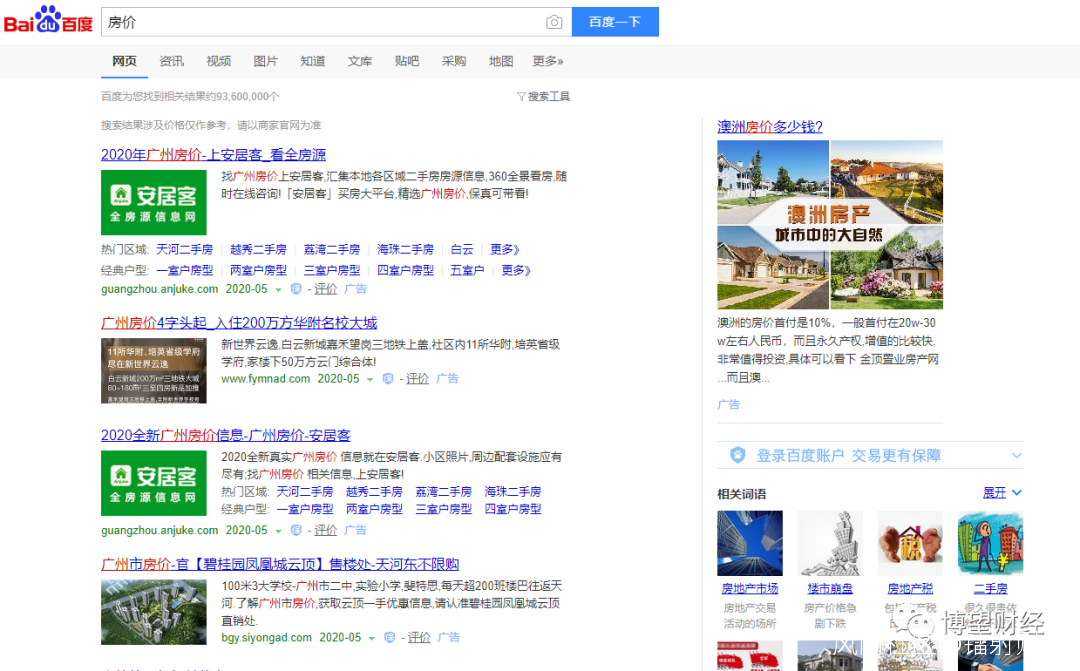Image resolution: width=1080 pixels, height=671 pixels.
Task: Click the 房价 search input field
Action: point(320,22)
